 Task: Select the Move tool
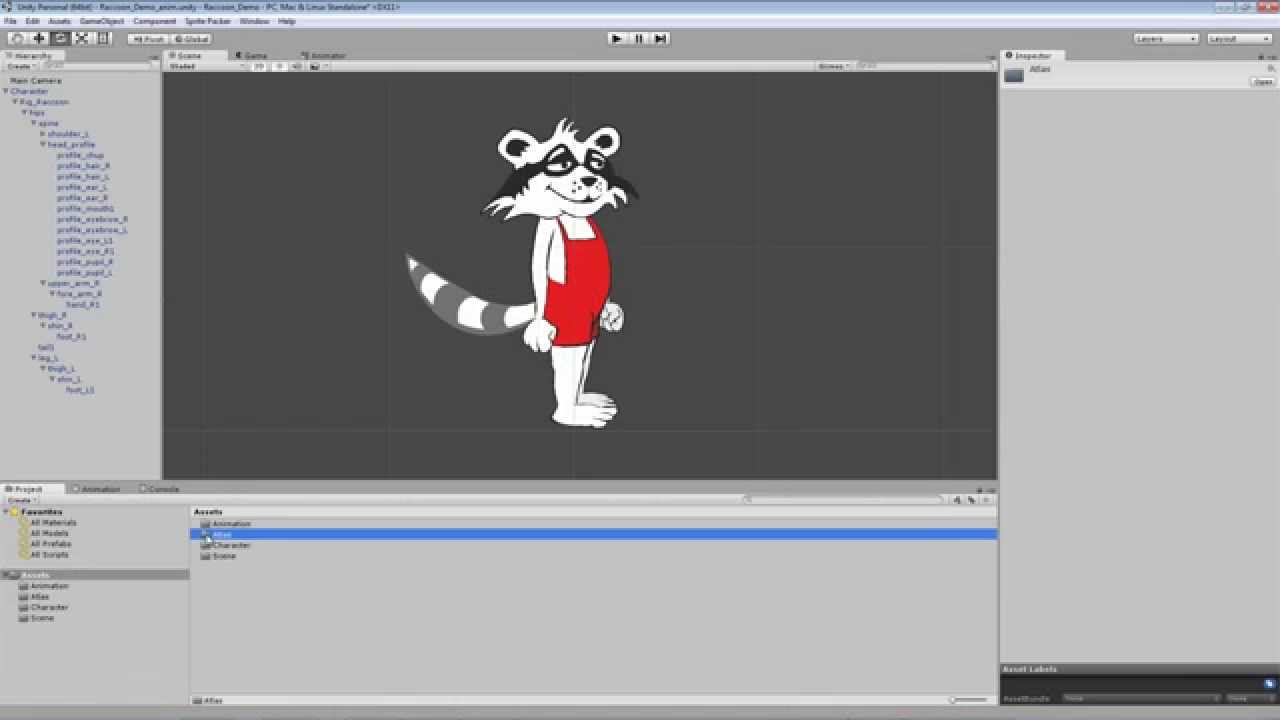39,38
